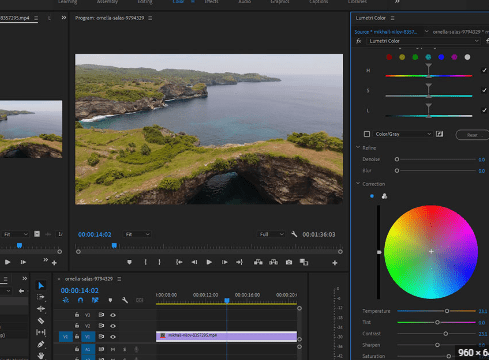Select the Hand tool
Viewport: 489px width, 360px height.
click(41, 355)
